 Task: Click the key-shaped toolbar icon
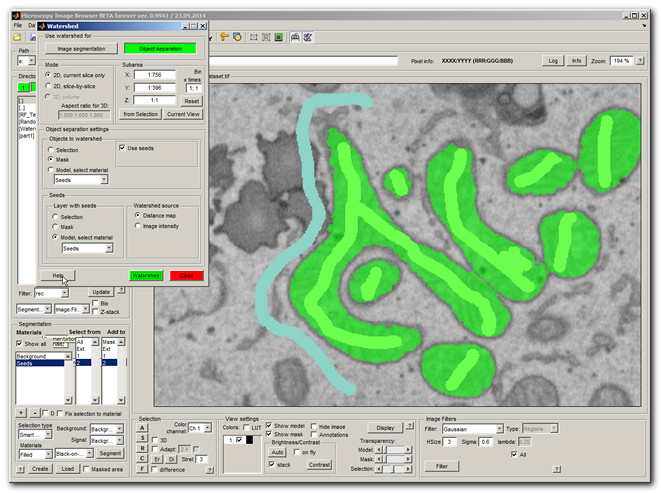pyautogui.click(x=224, y=37)
